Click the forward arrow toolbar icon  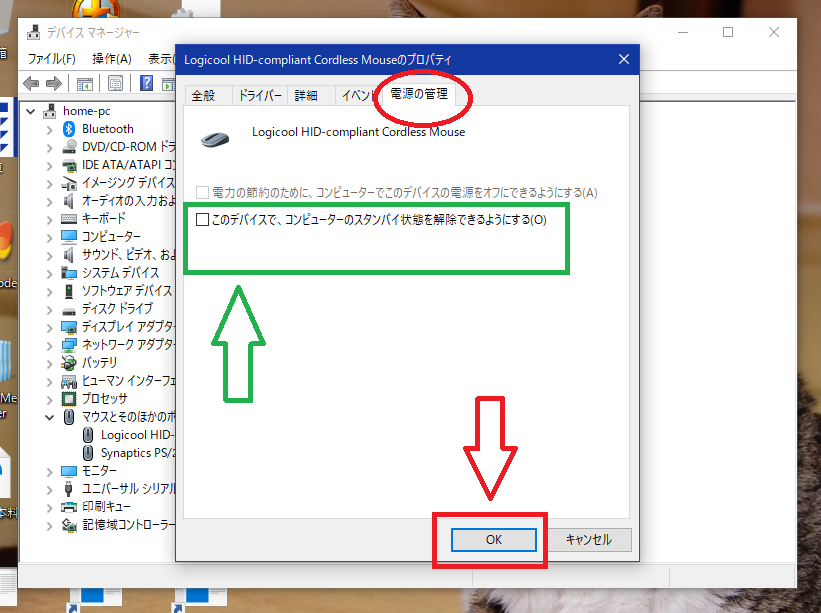(x=54, y=83)
